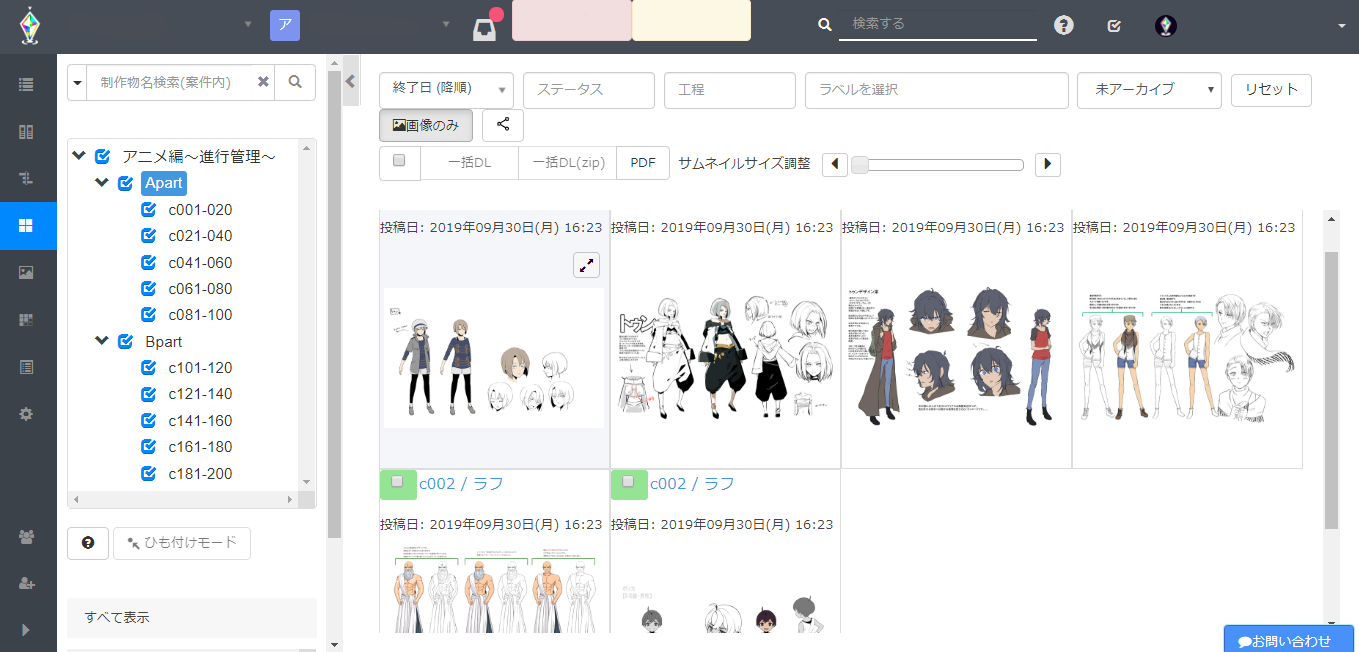
Task: Uncheck the c001-020 tree checkbox
Action: click(x=149, y=210)
